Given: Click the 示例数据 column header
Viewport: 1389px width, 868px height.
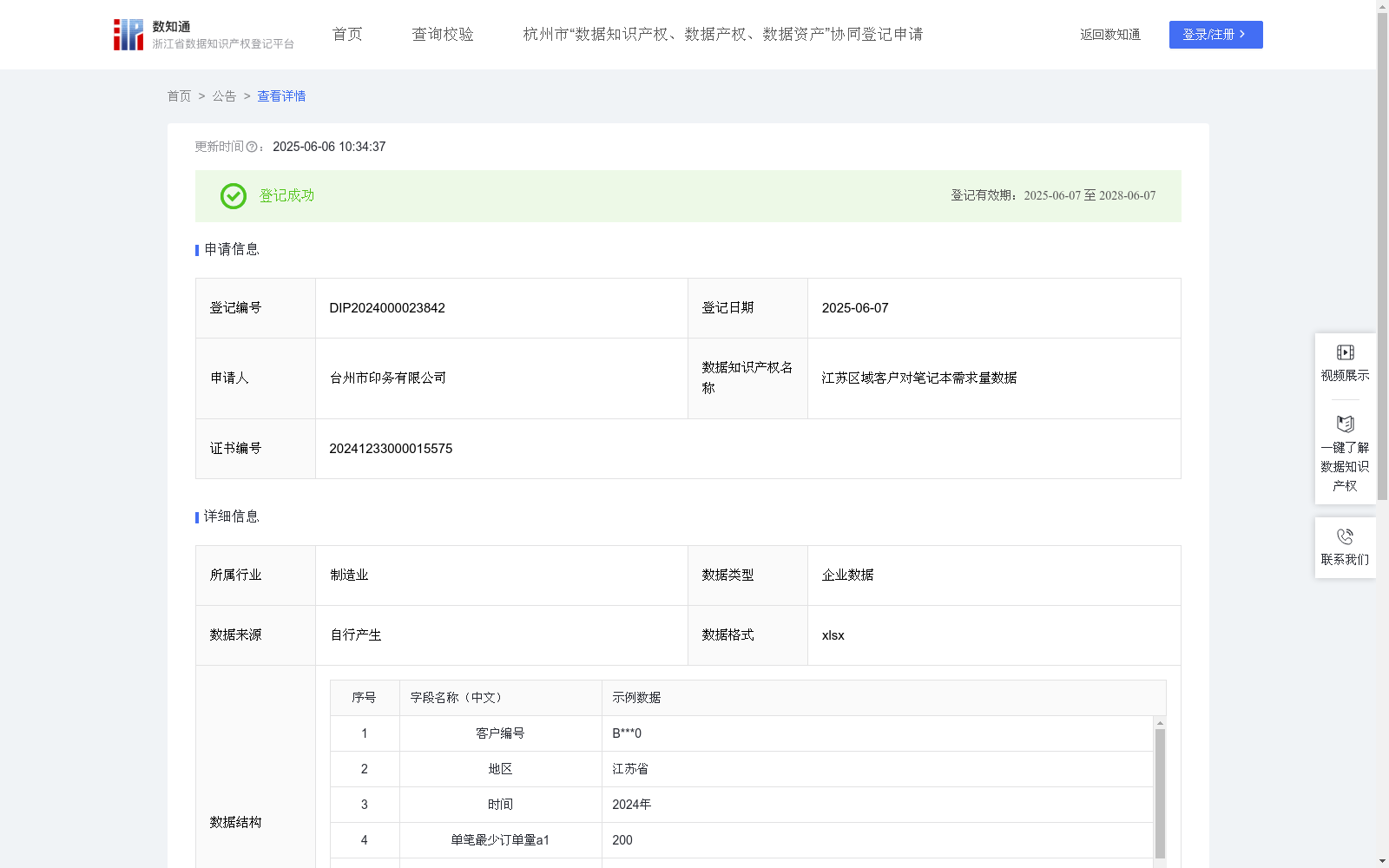Looking at the screenshot, I should point(884,698).
